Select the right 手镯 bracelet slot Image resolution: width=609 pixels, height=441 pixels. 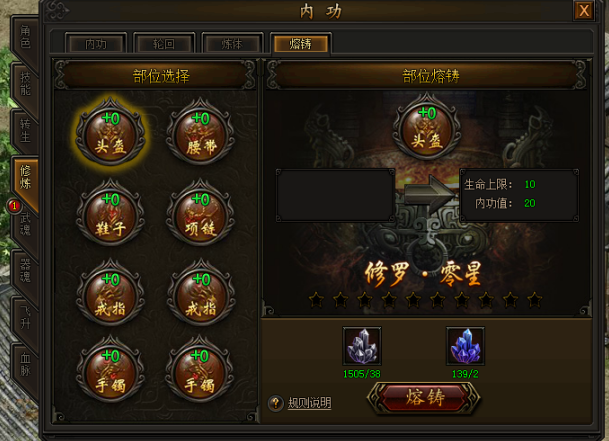click(x=200, y=371)
